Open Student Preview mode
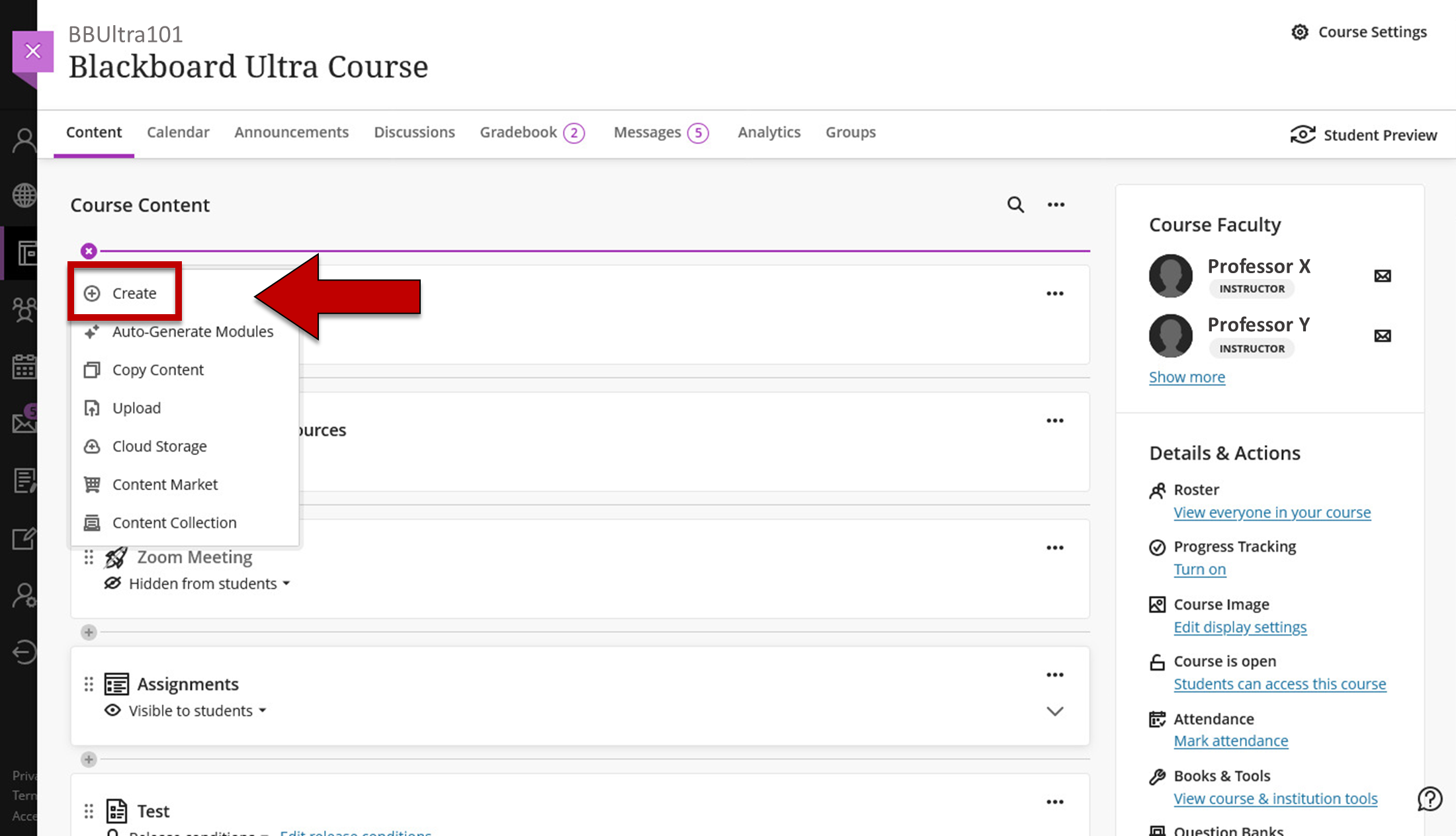Viewport: 1456px width, 836px height. (x=1363, y=135)
